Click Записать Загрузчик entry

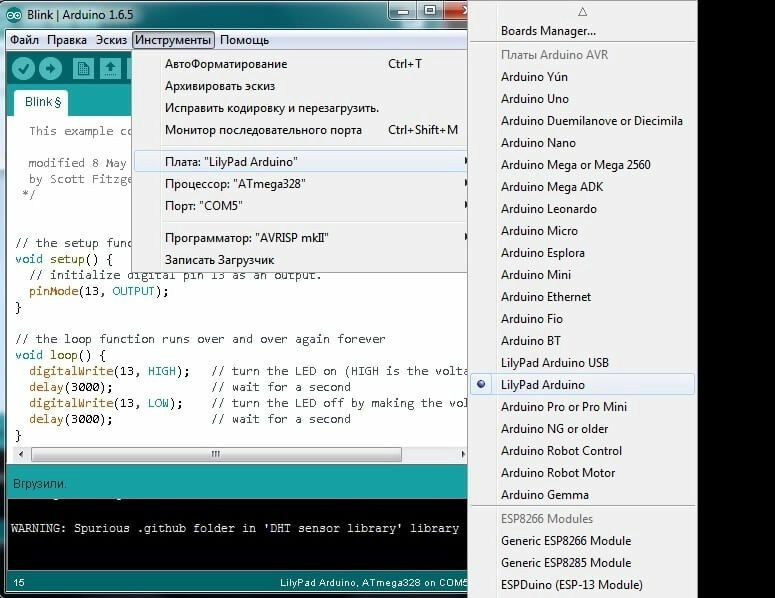tap(301, 260)
